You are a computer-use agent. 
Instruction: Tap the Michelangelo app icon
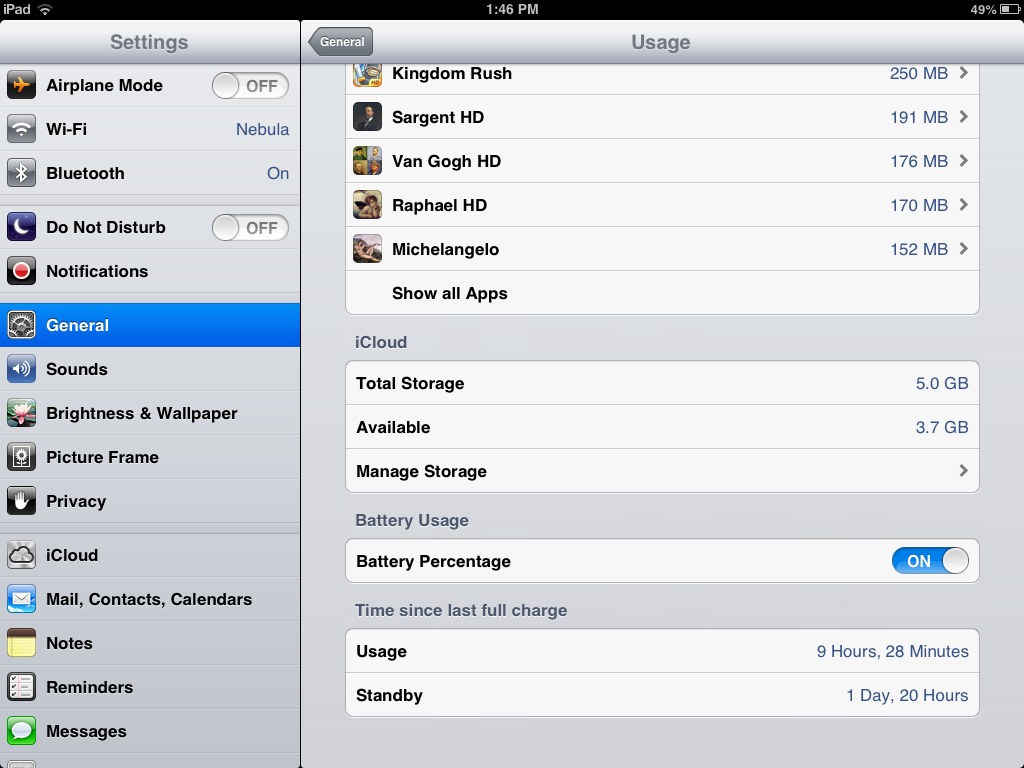[368, 249]
